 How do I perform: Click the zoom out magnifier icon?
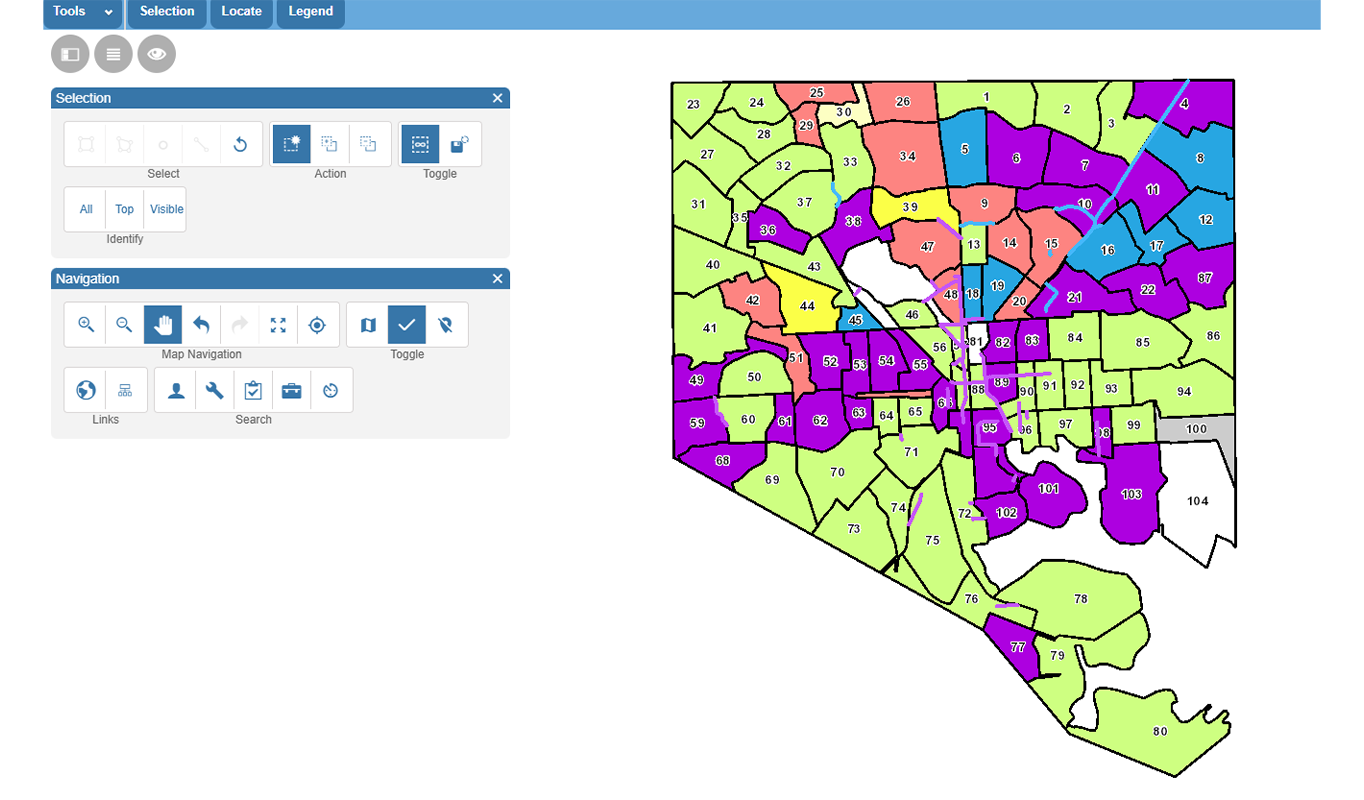coord(124,325)
